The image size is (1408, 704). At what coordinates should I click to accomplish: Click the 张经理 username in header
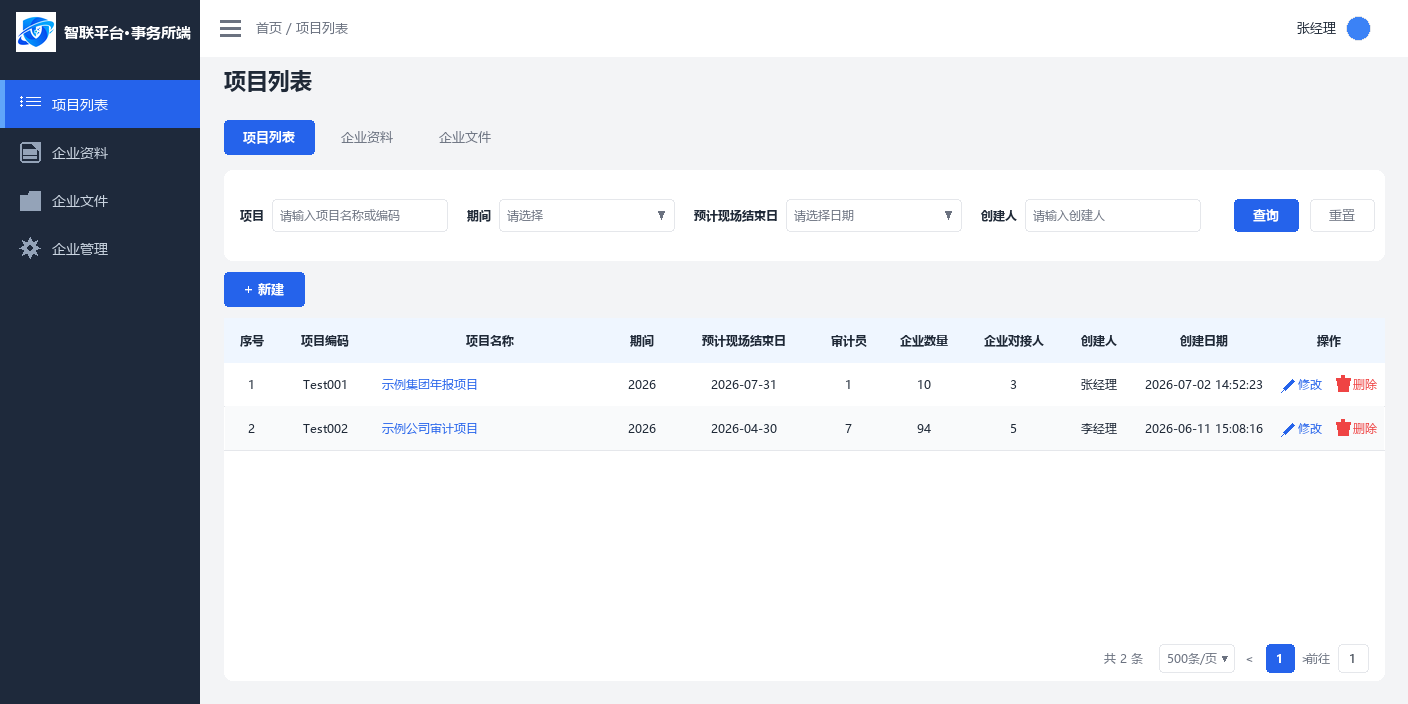(x=1316, y=28)
